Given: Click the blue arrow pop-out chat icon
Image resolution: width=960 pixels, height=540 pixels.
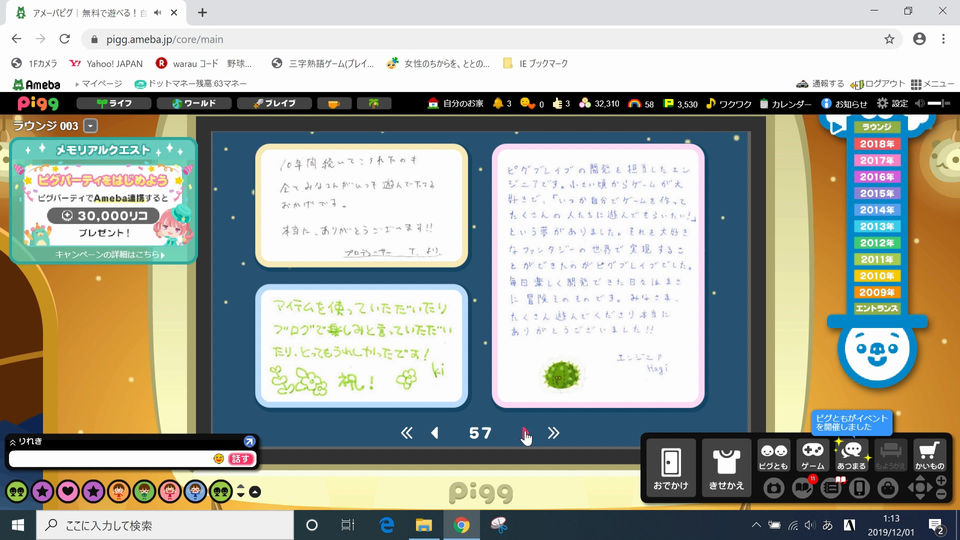Looking at the screenshot, I should [249, 441].
